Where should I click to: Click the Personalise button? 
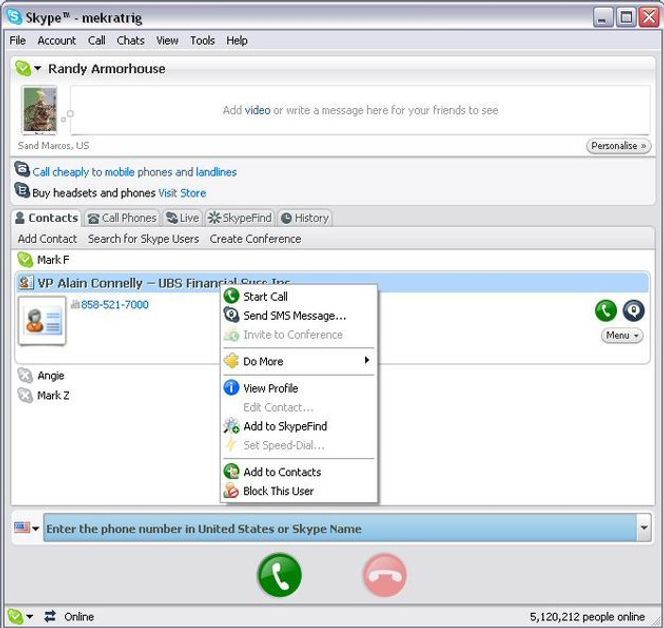click(x=618, y=146)
